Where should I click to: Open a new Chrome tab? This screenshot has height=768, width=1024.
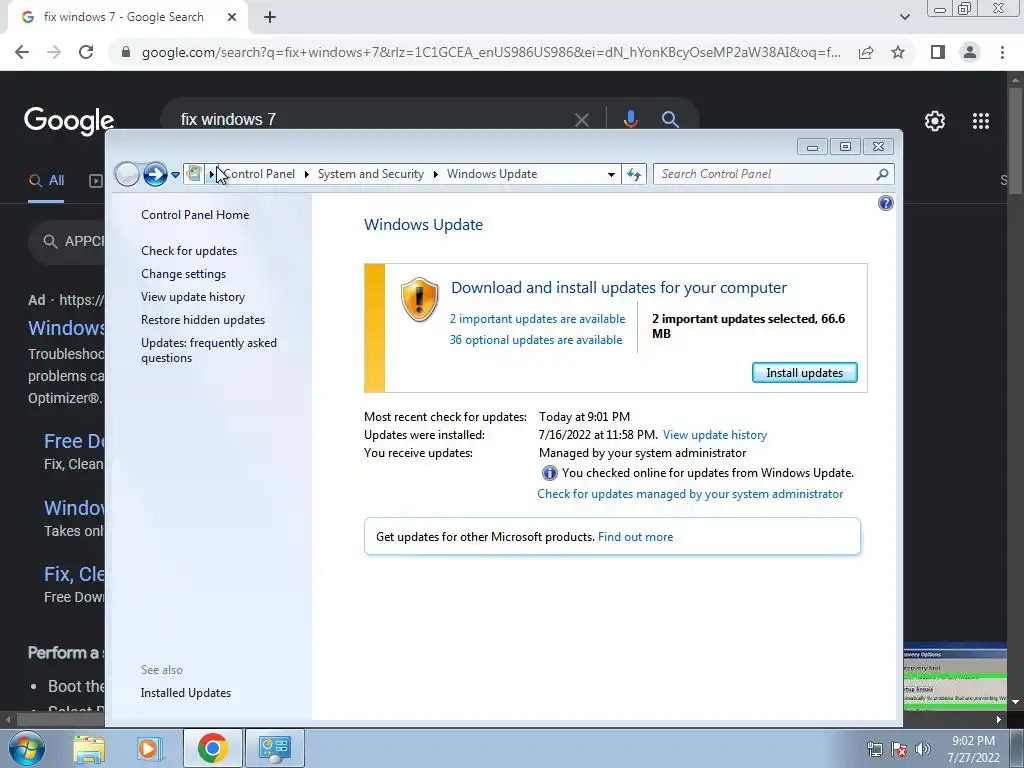coord(270,18)
